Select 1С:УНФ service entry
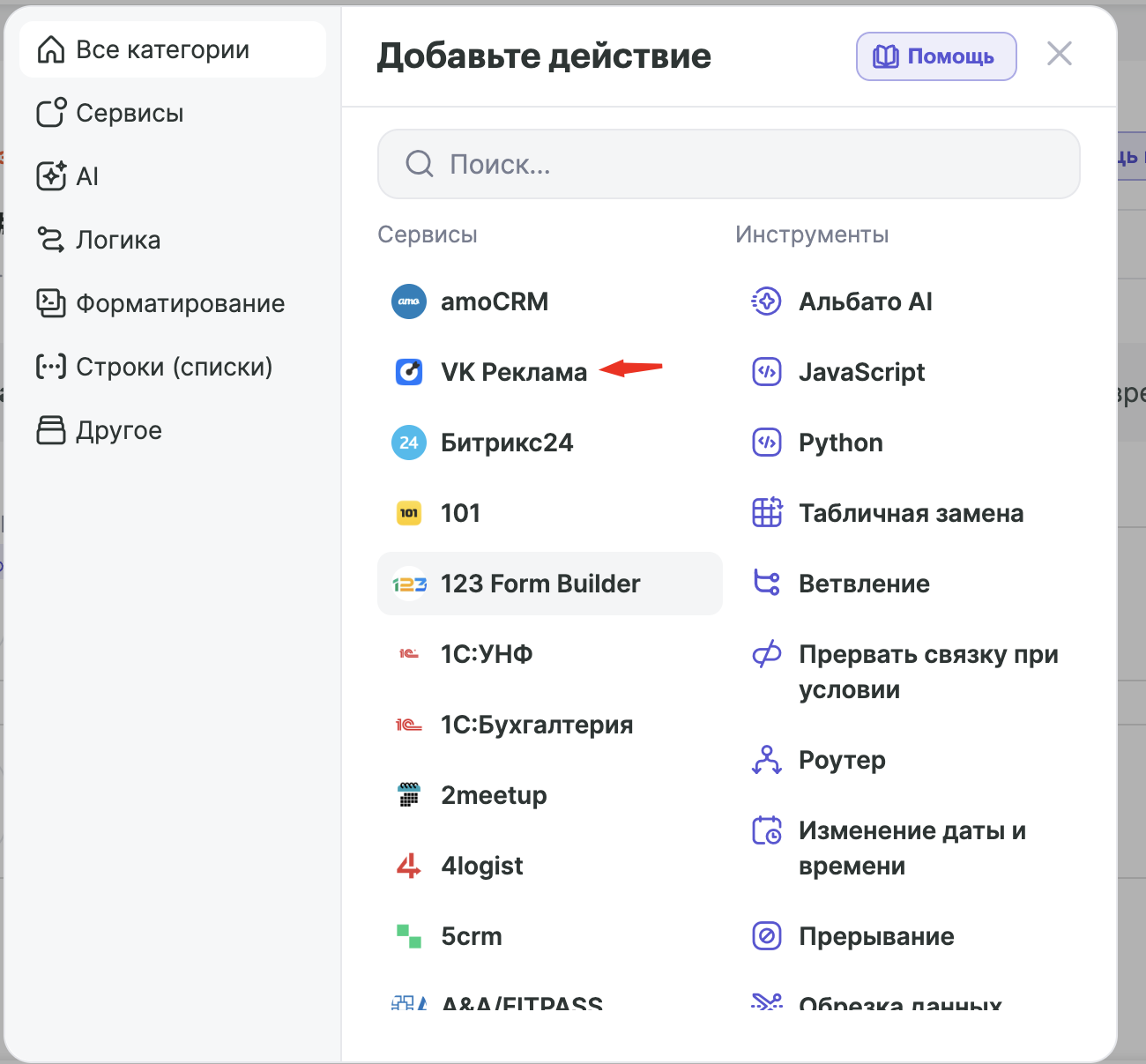 coord(550,654)
